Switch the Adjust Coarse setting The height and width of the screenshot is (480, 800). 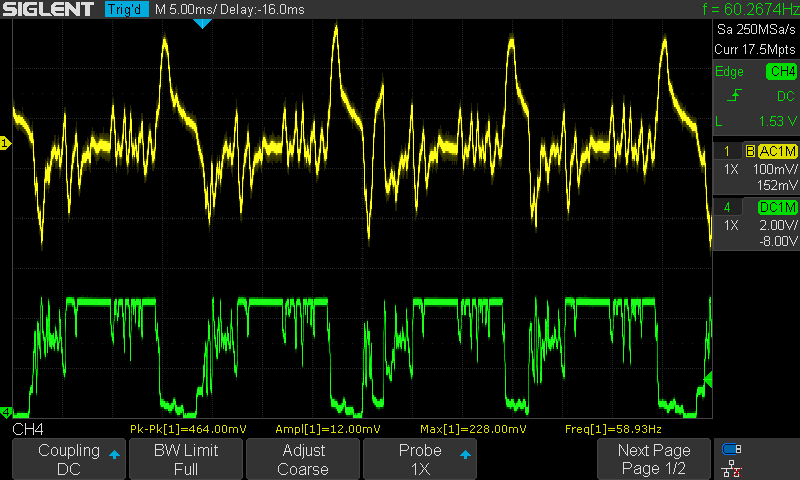pos(303,459)
